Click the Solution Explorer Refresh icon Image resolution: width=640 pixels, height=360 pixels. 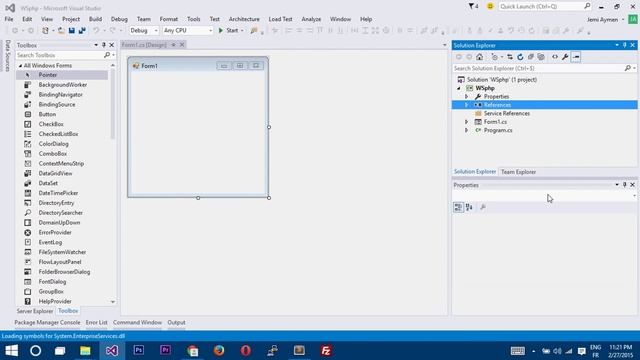tap(520, 57)
